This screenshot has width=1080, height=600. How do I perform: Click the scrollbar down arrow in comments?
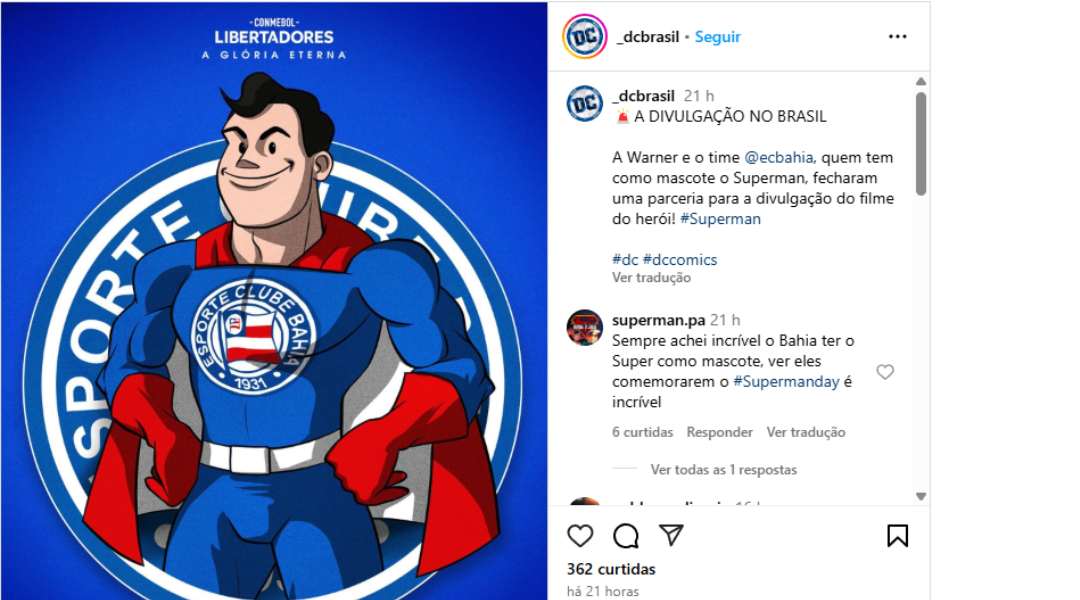pos(921,496)
